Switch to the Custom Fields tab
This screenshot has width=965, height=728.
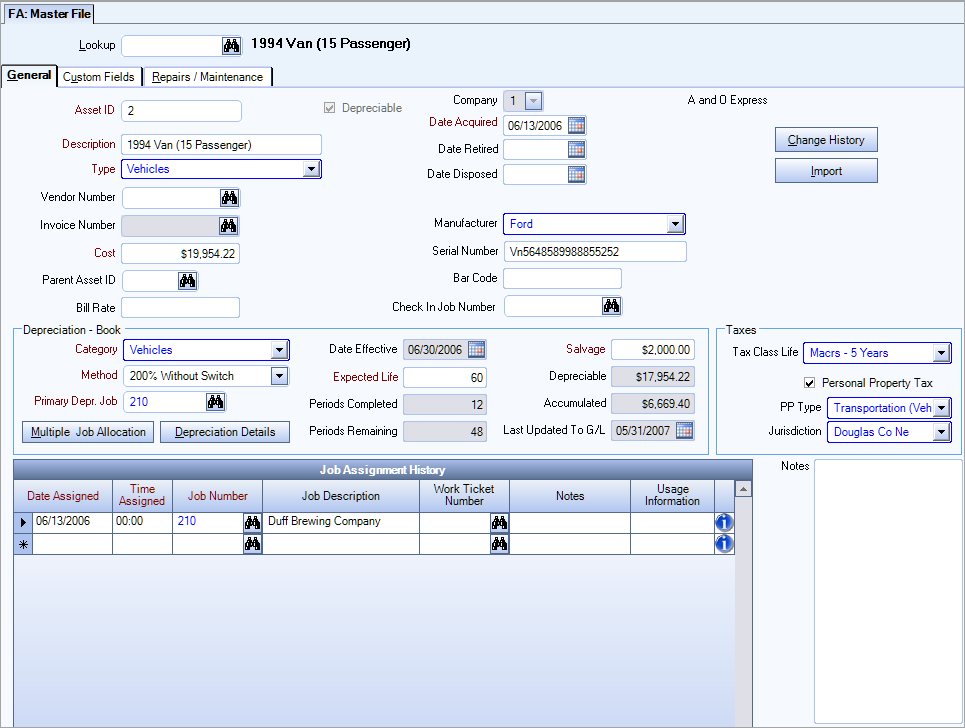[99, 75]
